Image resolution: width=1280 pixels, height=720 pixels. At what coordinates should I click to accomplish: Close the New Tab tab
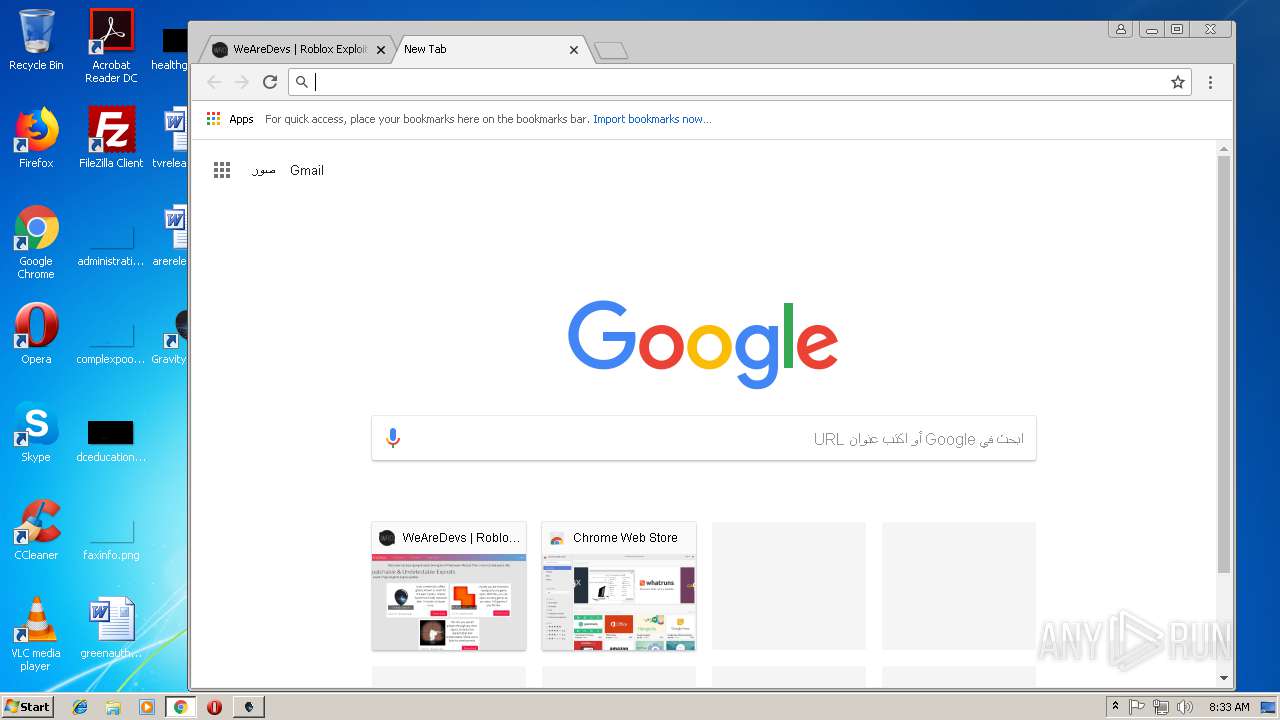(x=574, y=49)
